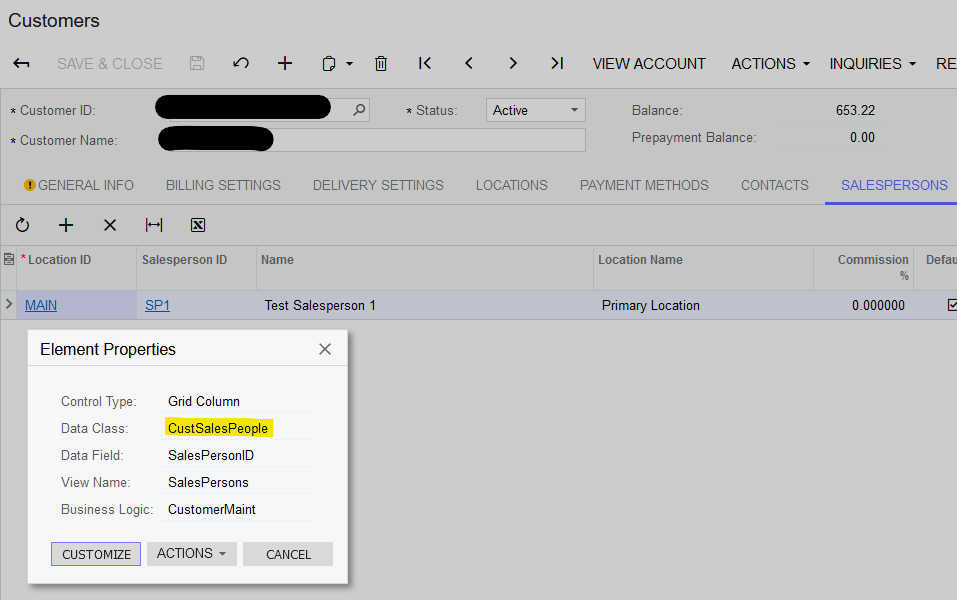Open Customer ID lookup magnifier

pos(359,110)
